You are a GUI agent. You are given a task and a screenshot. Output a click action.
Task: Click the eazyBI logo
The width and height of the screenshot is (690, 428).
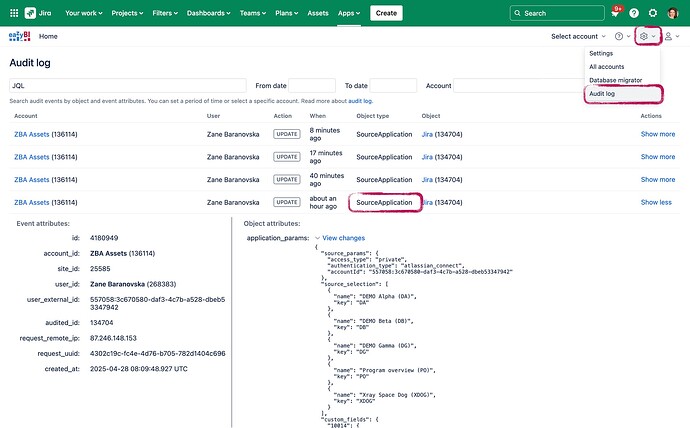click(19, 36)
